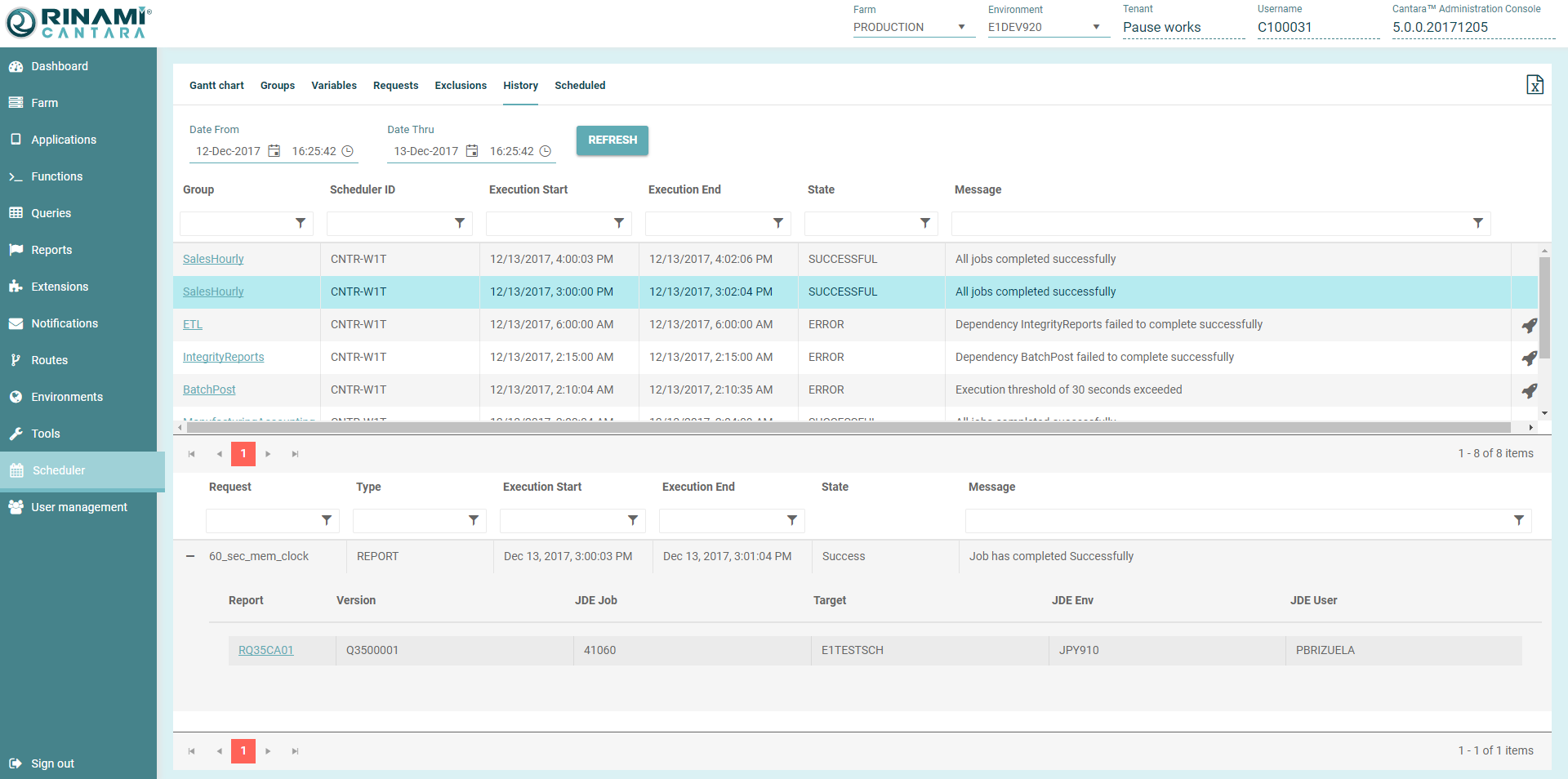
Task: Click the Excel export icon
Action: (x=1535, y=85)
